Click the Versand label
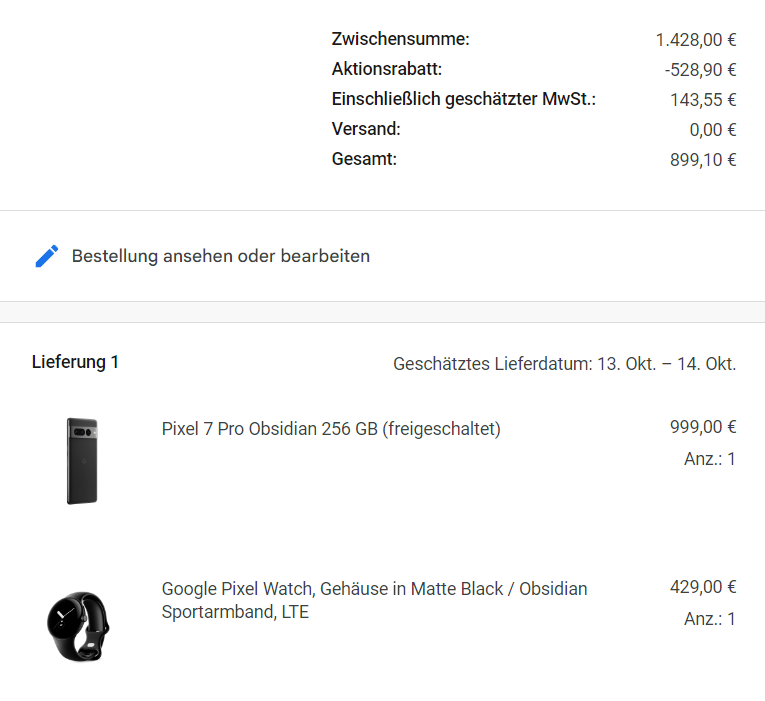The width and height of the screenshot is (765, 701). click(x=366, y=129)
